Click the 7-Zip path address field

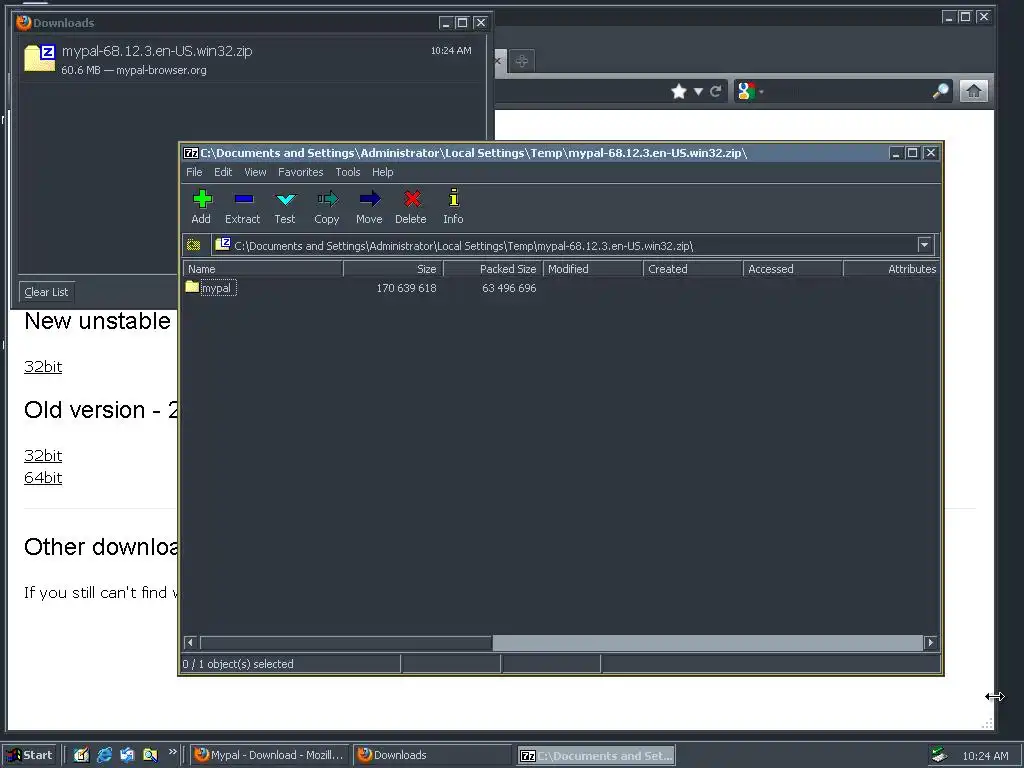point(566,246)
